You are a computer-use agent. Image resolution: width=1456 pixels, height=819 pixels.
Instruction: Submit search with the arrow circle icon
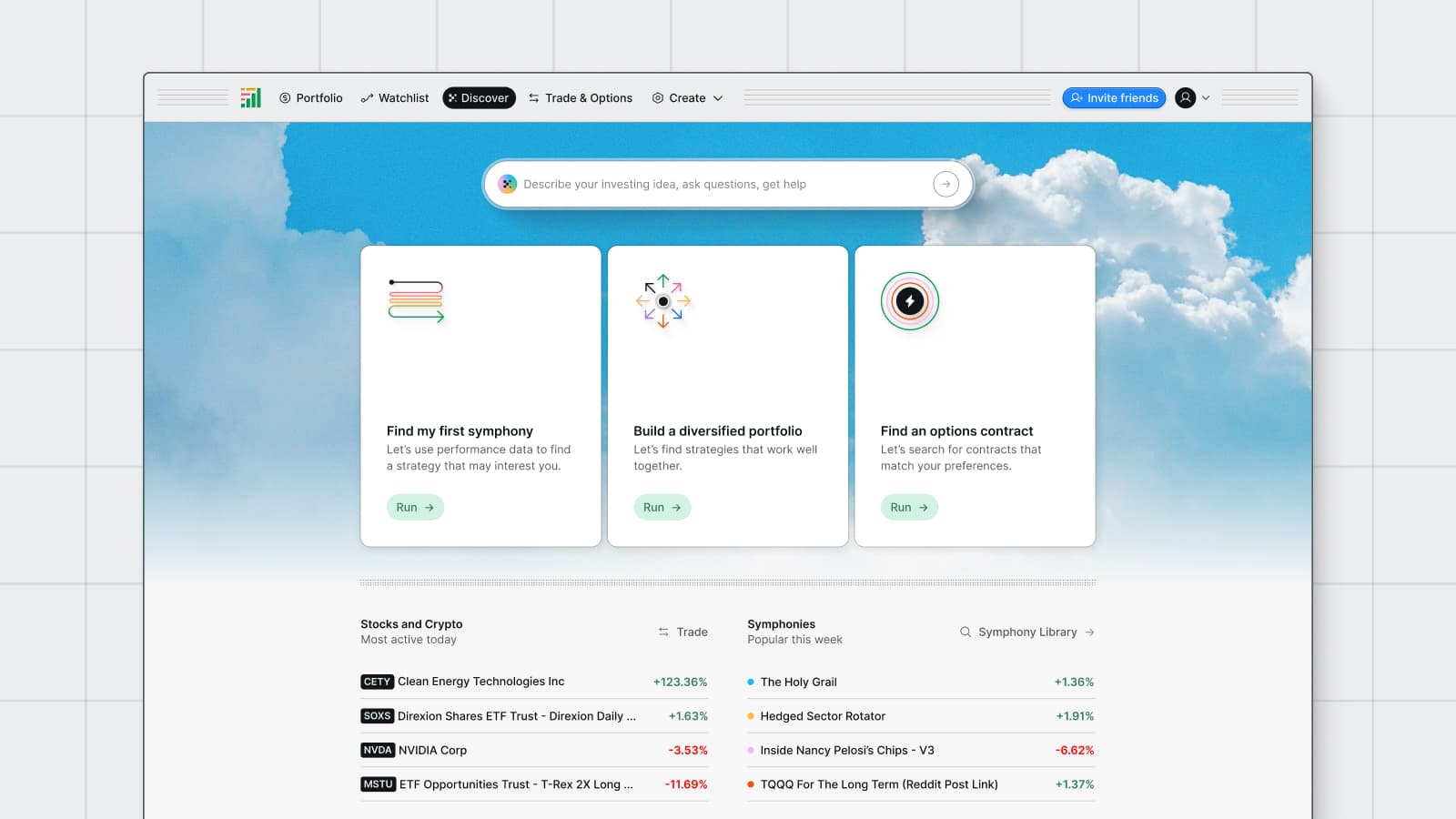[945, 184]
